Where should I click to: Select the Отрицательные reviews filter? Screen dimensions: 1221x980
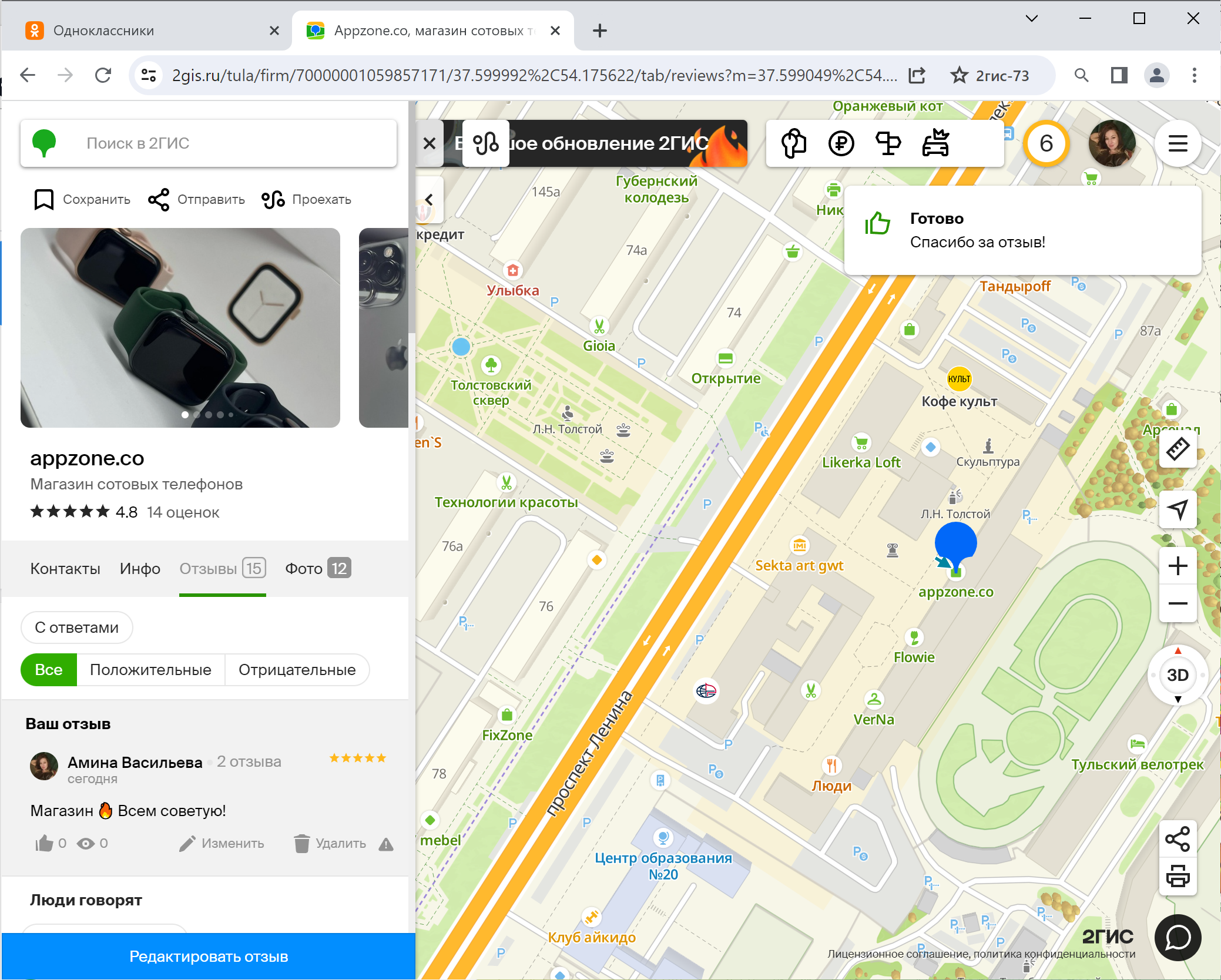297,670
